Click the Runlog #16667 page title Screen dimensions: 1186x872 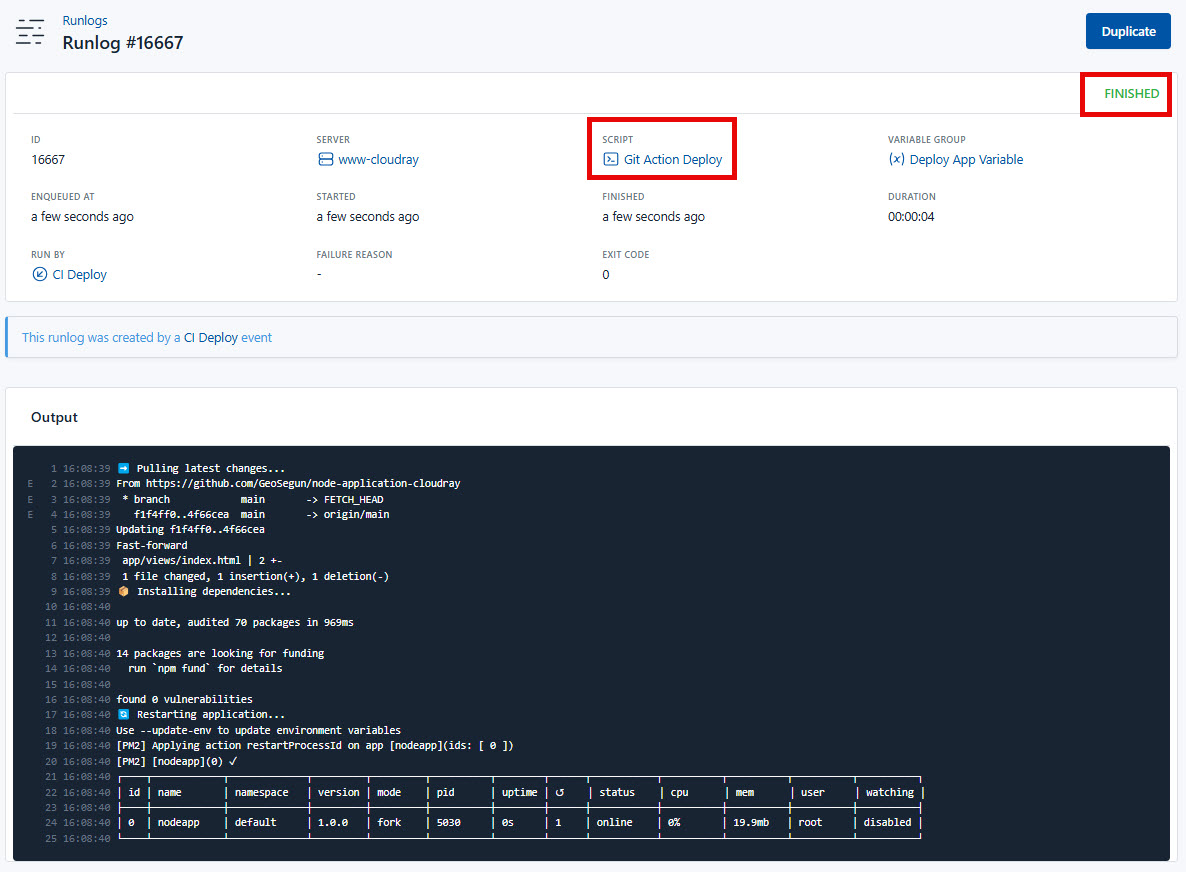point(123,42)
